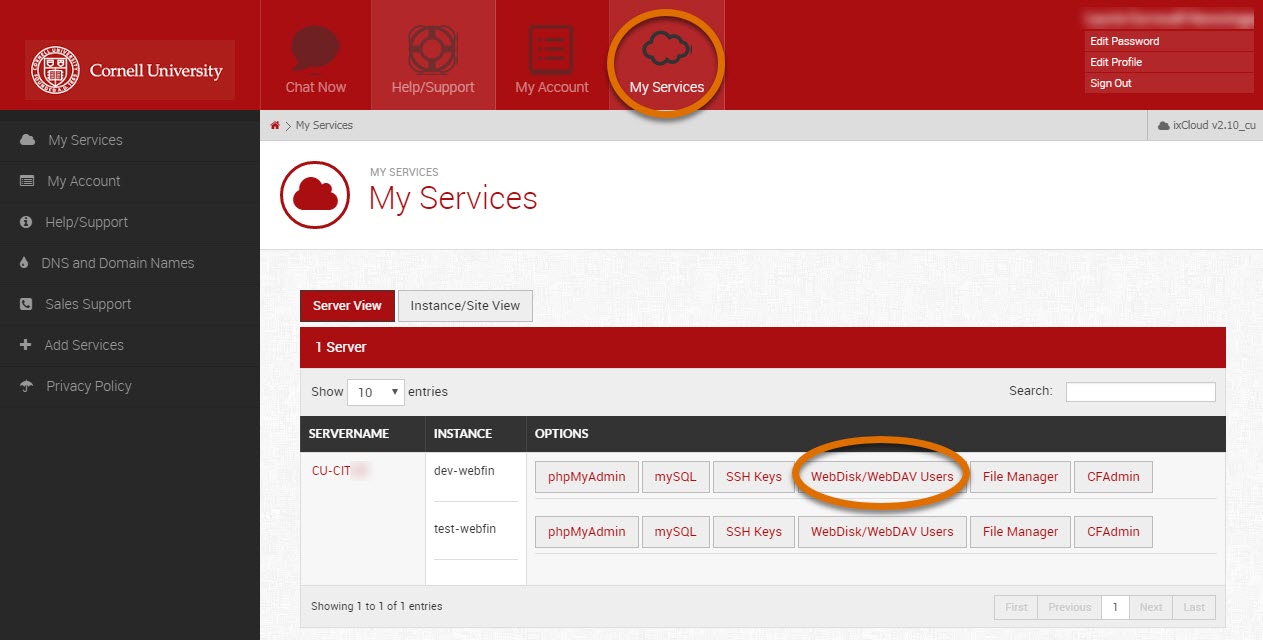Image resolution: width=1263 pixels, height=640 pixels.
Task: Click the droplet icon beside DNS and Domain Names
Action: (25, 263)
